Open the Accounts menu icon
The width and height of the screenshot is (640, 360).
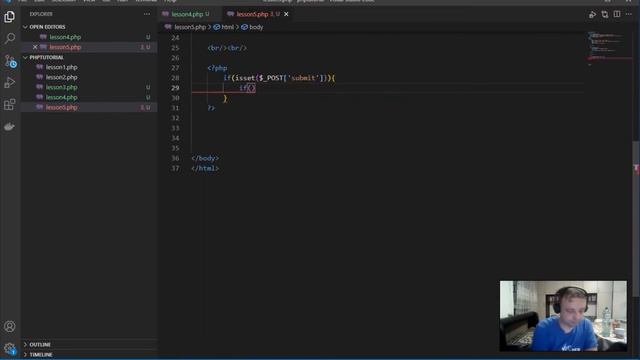coord(9,326)
